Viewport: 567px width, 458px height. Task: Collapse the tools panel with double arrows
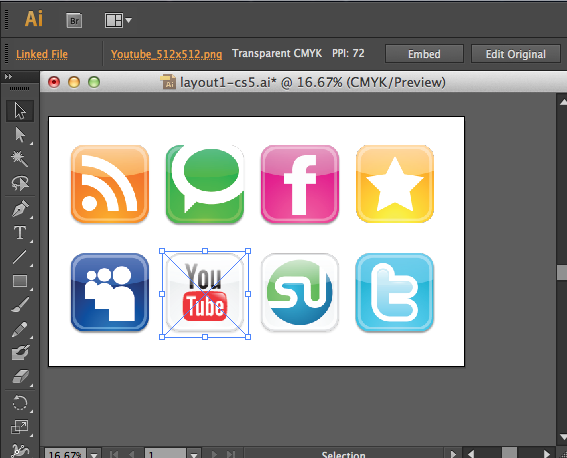click(8, 76)
